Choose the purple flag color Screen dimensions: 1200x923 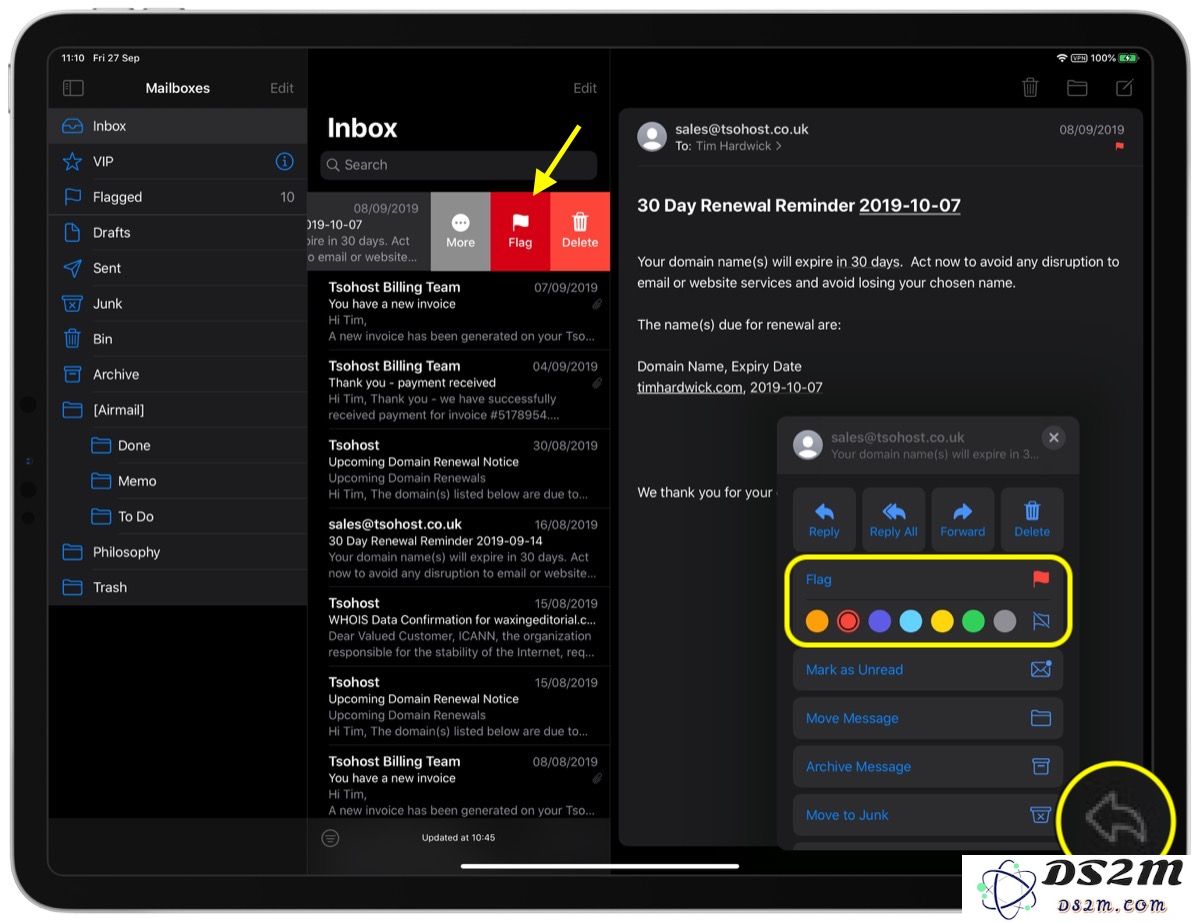(x=879, y=621)
